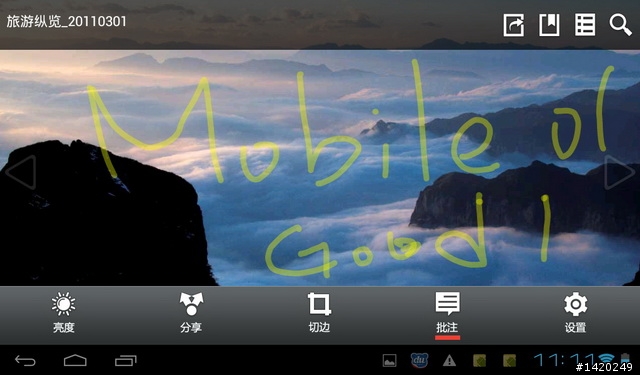Open the bookmark icon in top bar
The height and width of the screenshot is (375, 640).
pos(549,25)
